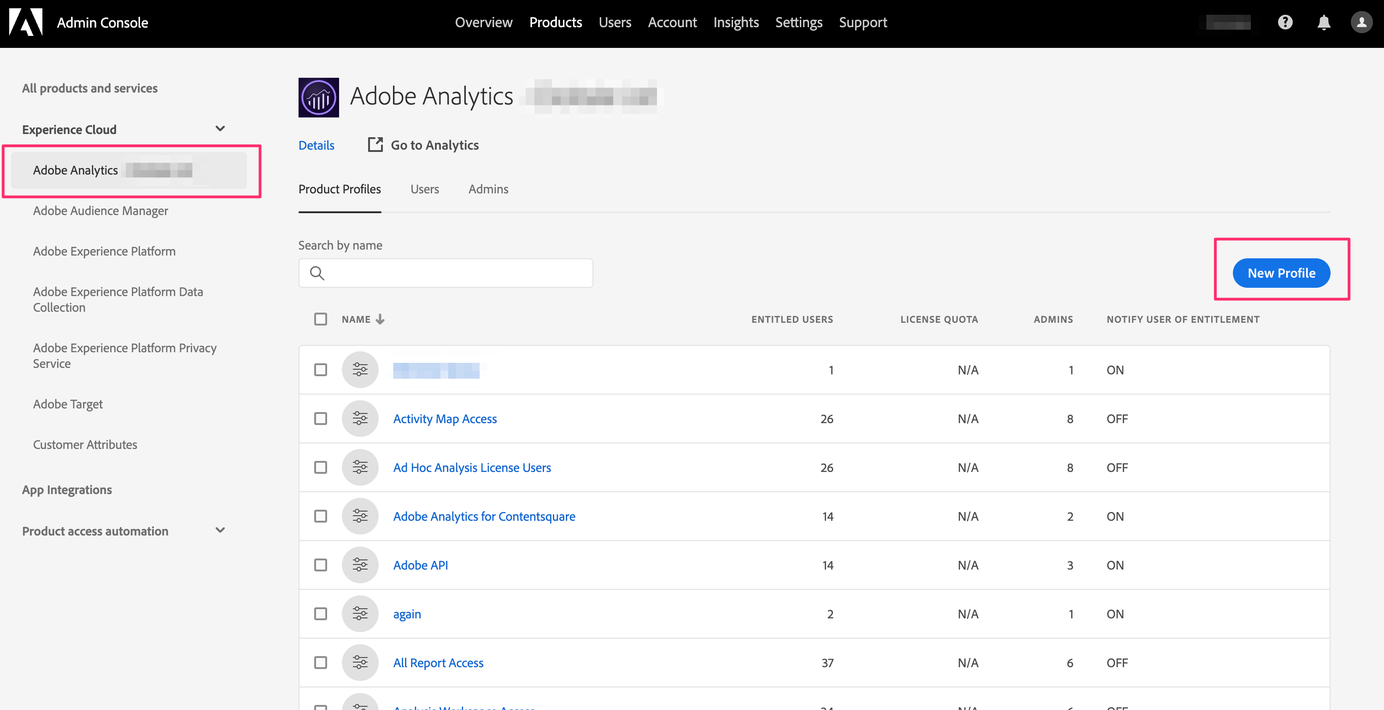Open the Settings menu

pos(799,22)
